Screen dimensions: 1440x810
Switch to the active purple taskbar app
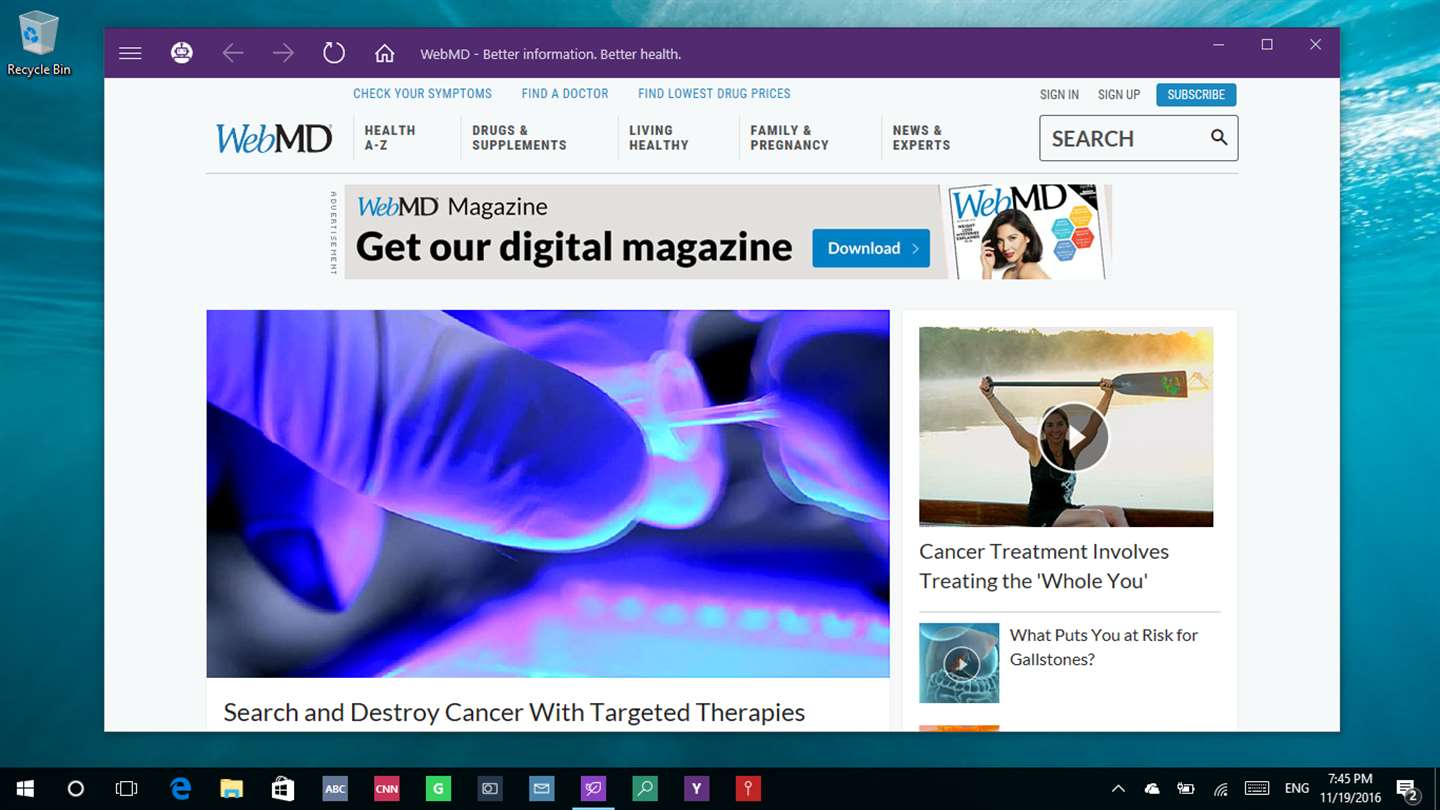[x=593, y=789]
